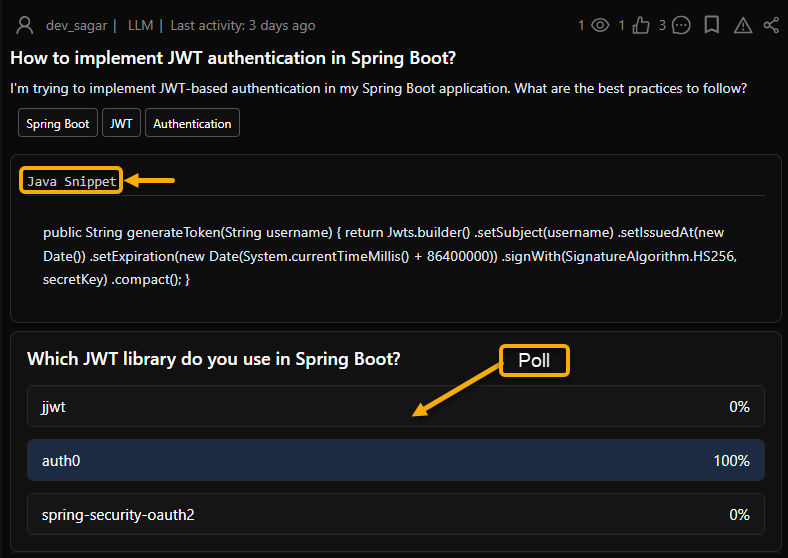Screen dimensions: 788x558
Task: Share the post using share icon
Action: pos(771,25)
